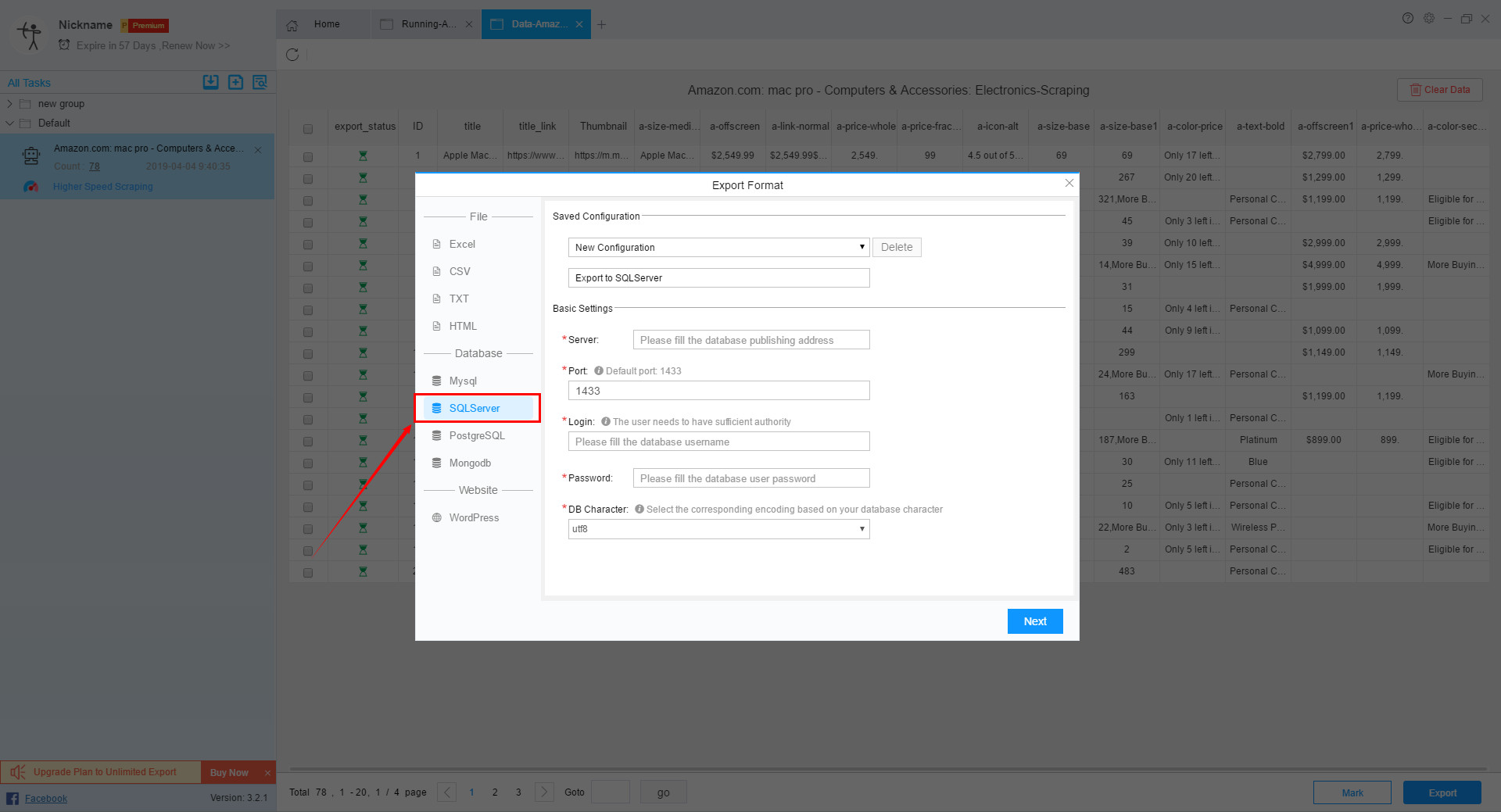Viewport: 1501px width, 812px height.
Task: Open the task search icon in the sidebar
Action: pyautogui.click(x=260, y=81)
